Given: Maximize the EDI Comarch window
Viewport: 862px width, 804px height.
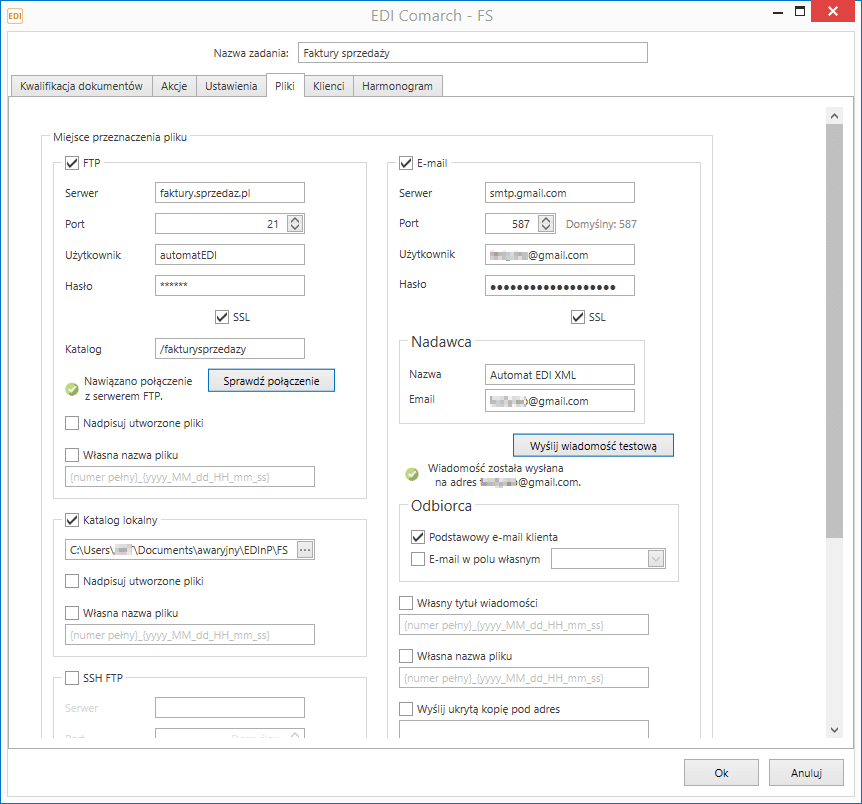Looking at the screenshot, I should 800,12.
